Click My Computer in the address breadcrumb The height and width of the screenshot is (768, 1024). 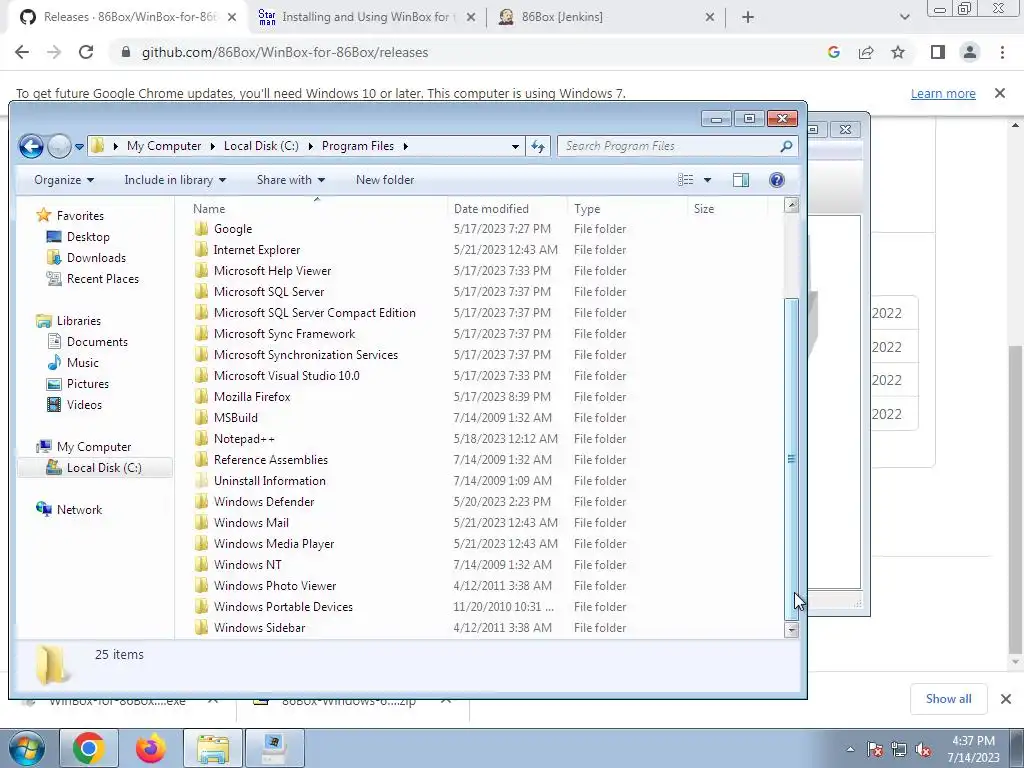[164, 146]
